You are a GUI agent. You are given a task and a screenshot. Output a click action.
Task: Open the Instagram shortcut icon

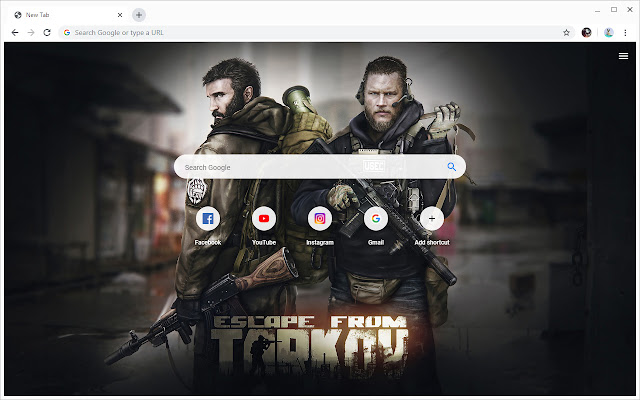pyautogui.click(x=320, y=218)
